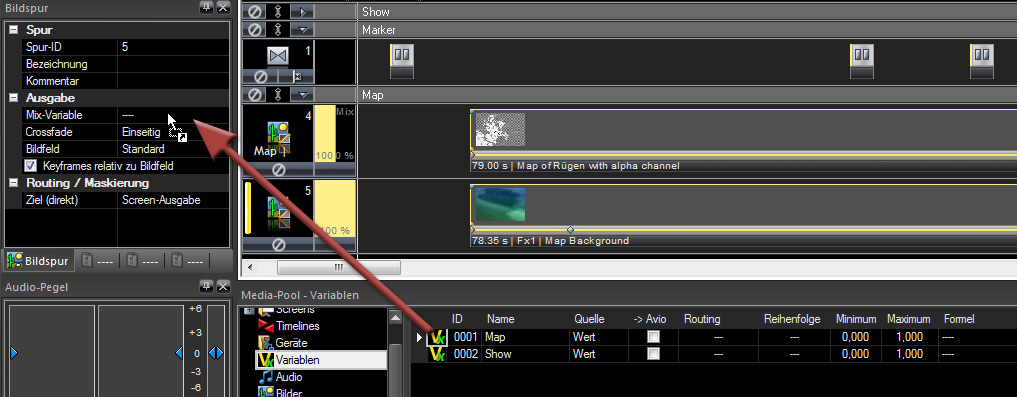1017x397 pixels.
Task: Click the pin icon of Bildspur panel
Action: click(206, 8)
